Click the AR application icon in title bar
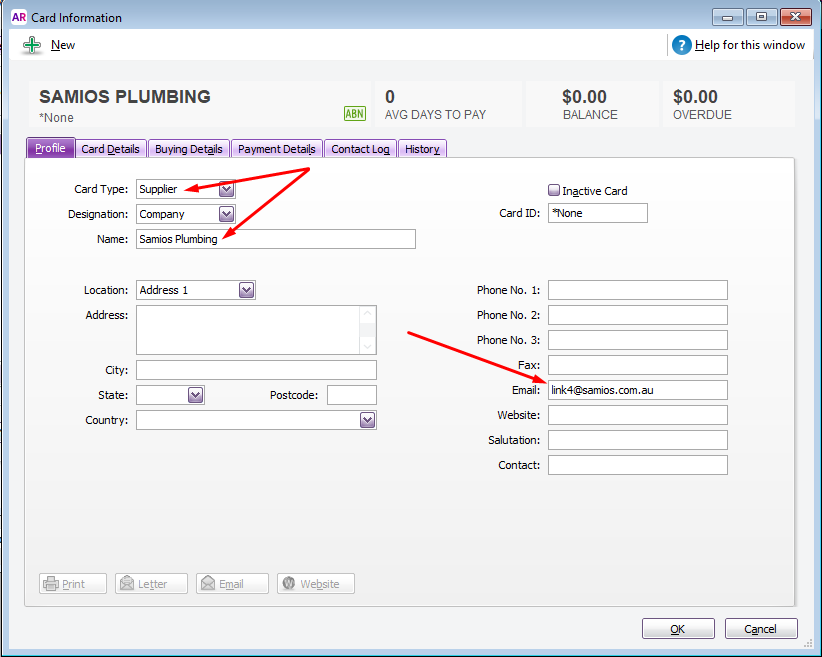822x657 pixels. pos(19,17)
